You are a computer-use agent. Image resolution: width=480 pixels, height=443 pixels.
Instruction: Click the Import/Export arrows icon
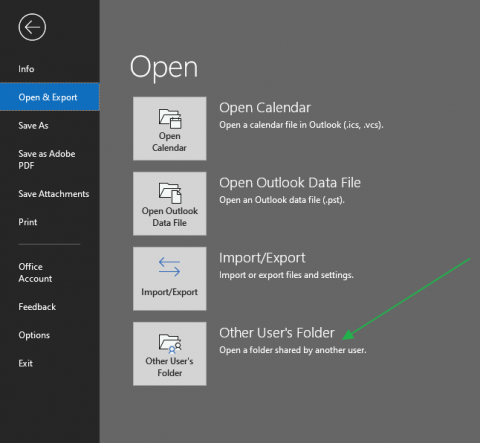169,267
